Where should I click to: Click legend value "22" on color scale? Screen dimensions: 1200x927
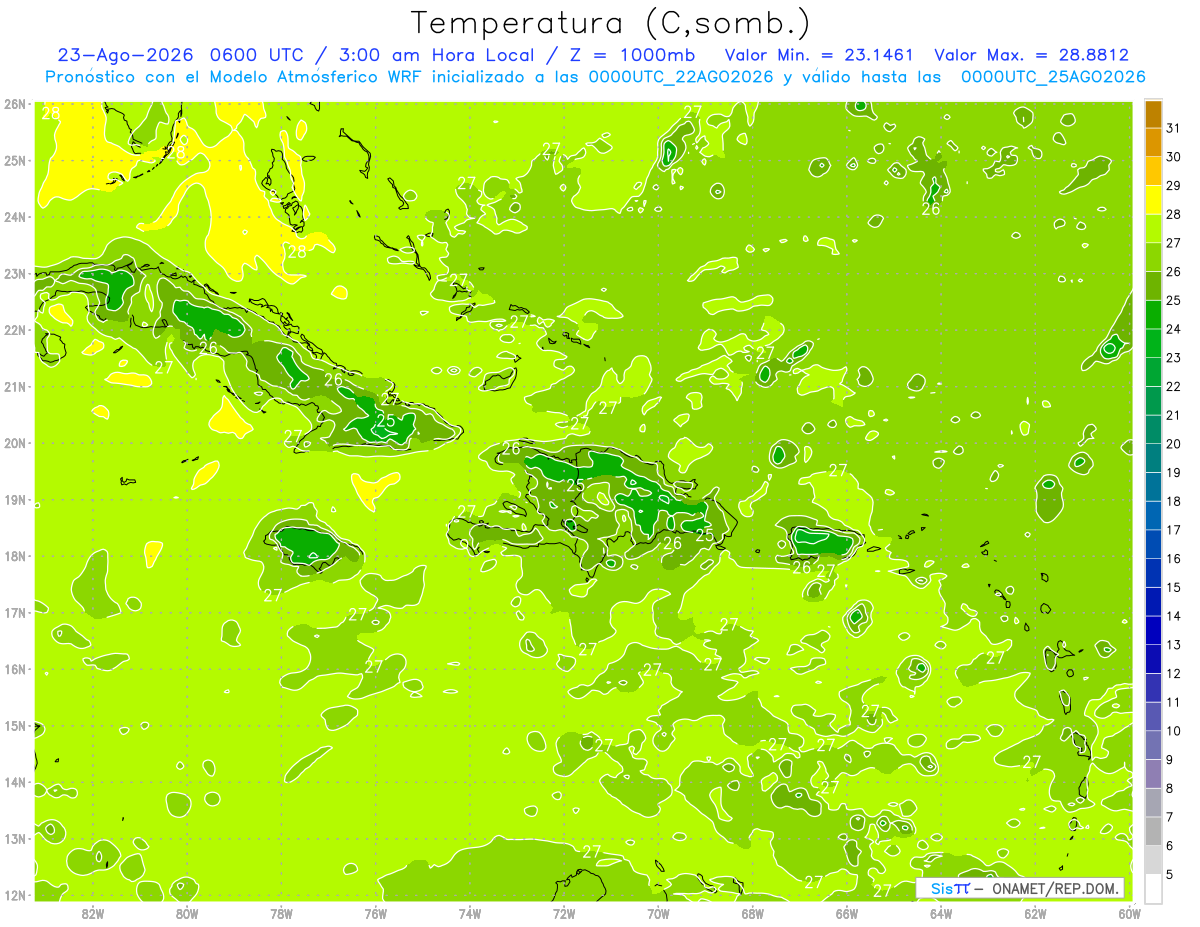(1173, 387)
